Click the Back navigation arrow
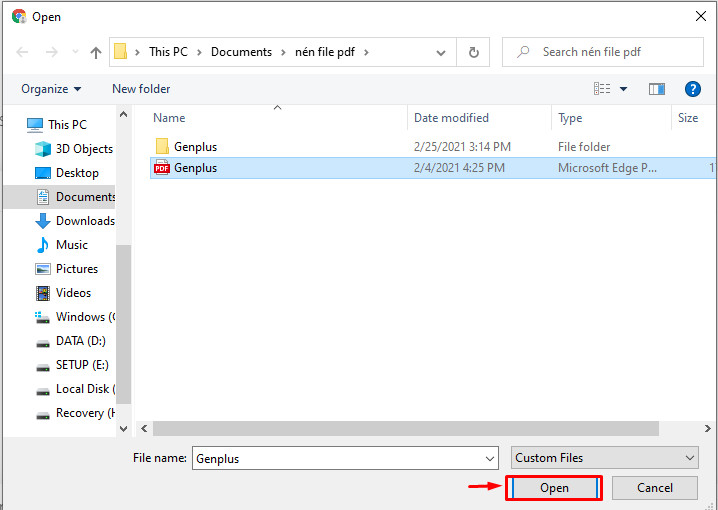The height and width of the screenshot is (510, 718). pos(22,52)
